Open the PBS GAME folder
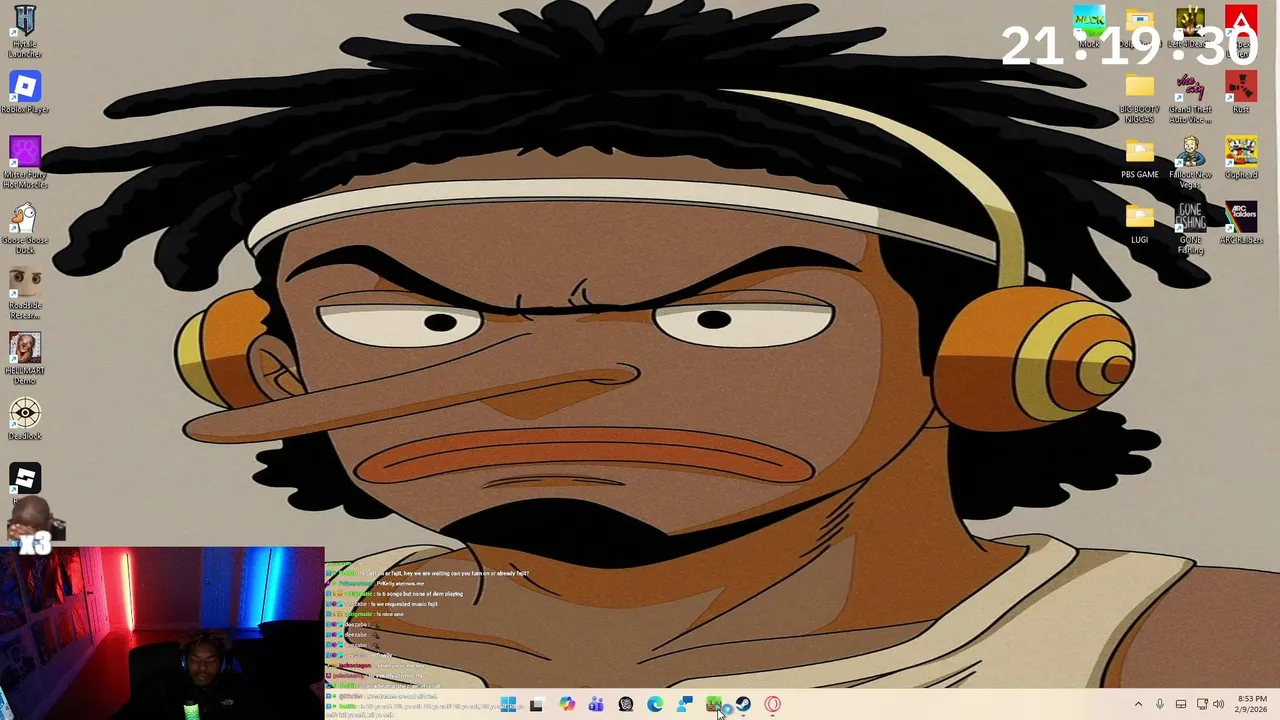1280x720 pixels. (x=1139, y=158)
